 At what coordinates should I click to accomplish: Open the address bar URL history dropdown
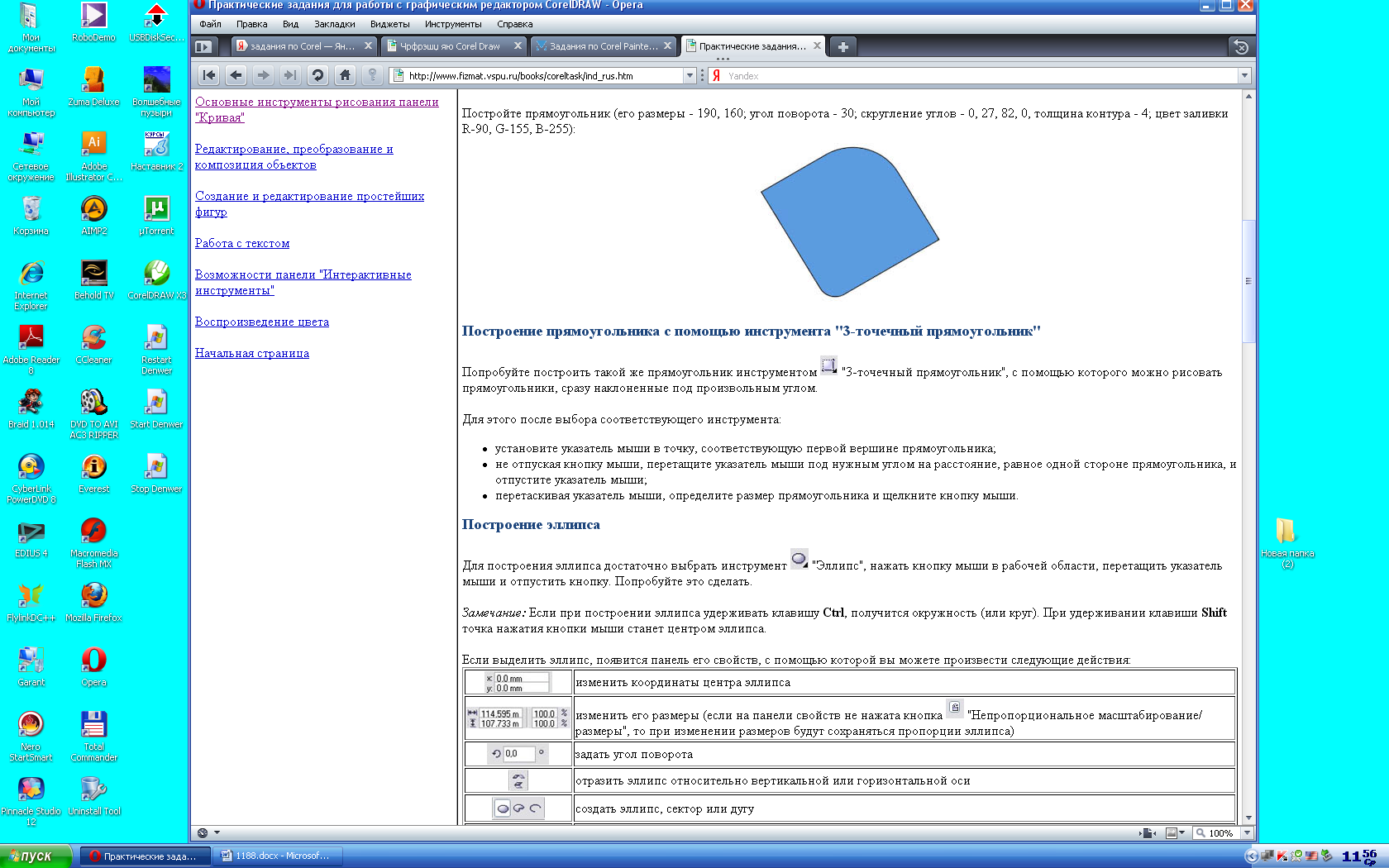click(x=690, y=75)
